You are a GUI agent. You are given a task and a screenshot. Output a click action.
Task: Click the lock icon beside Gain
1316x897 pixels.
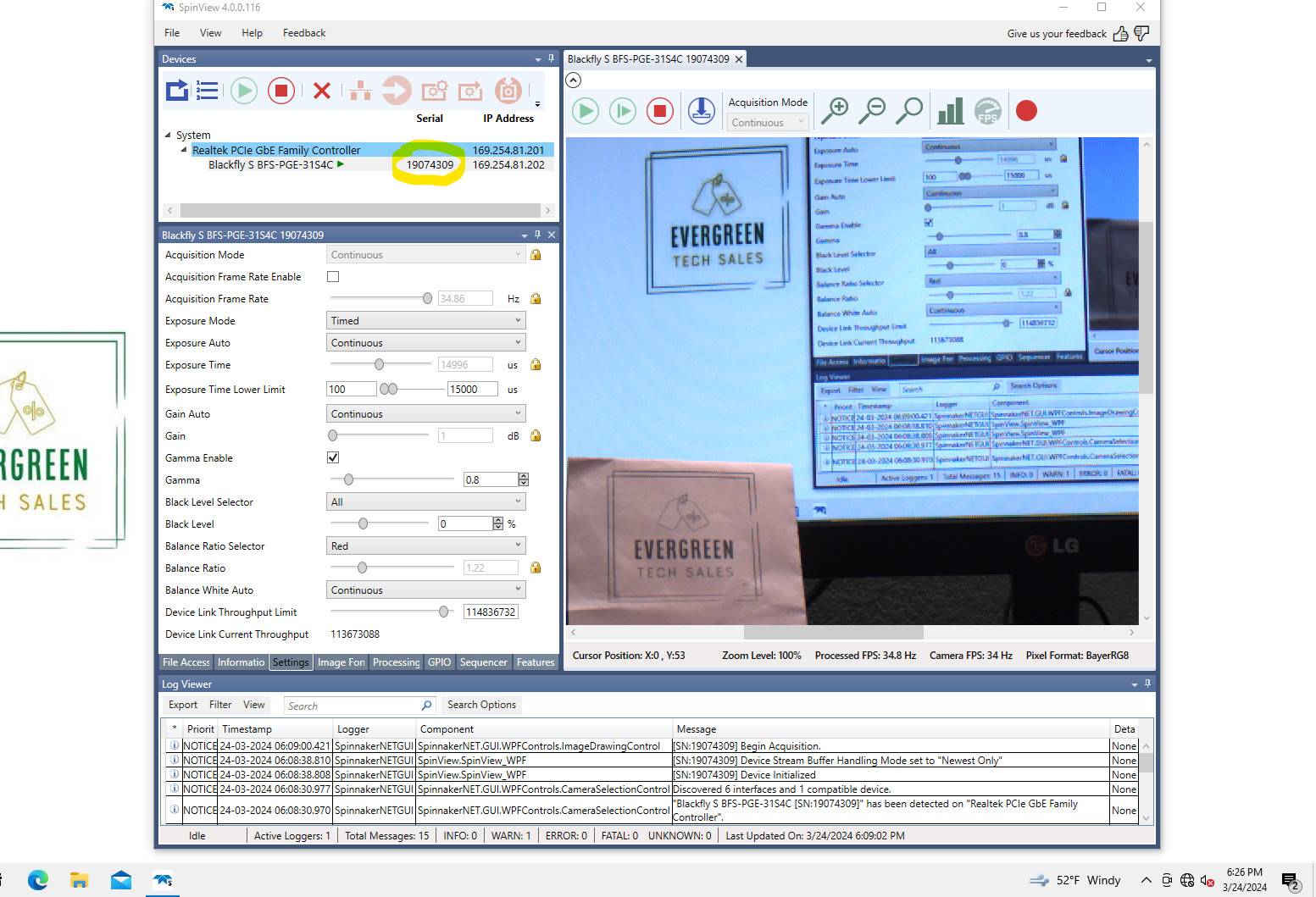point(536,435)
